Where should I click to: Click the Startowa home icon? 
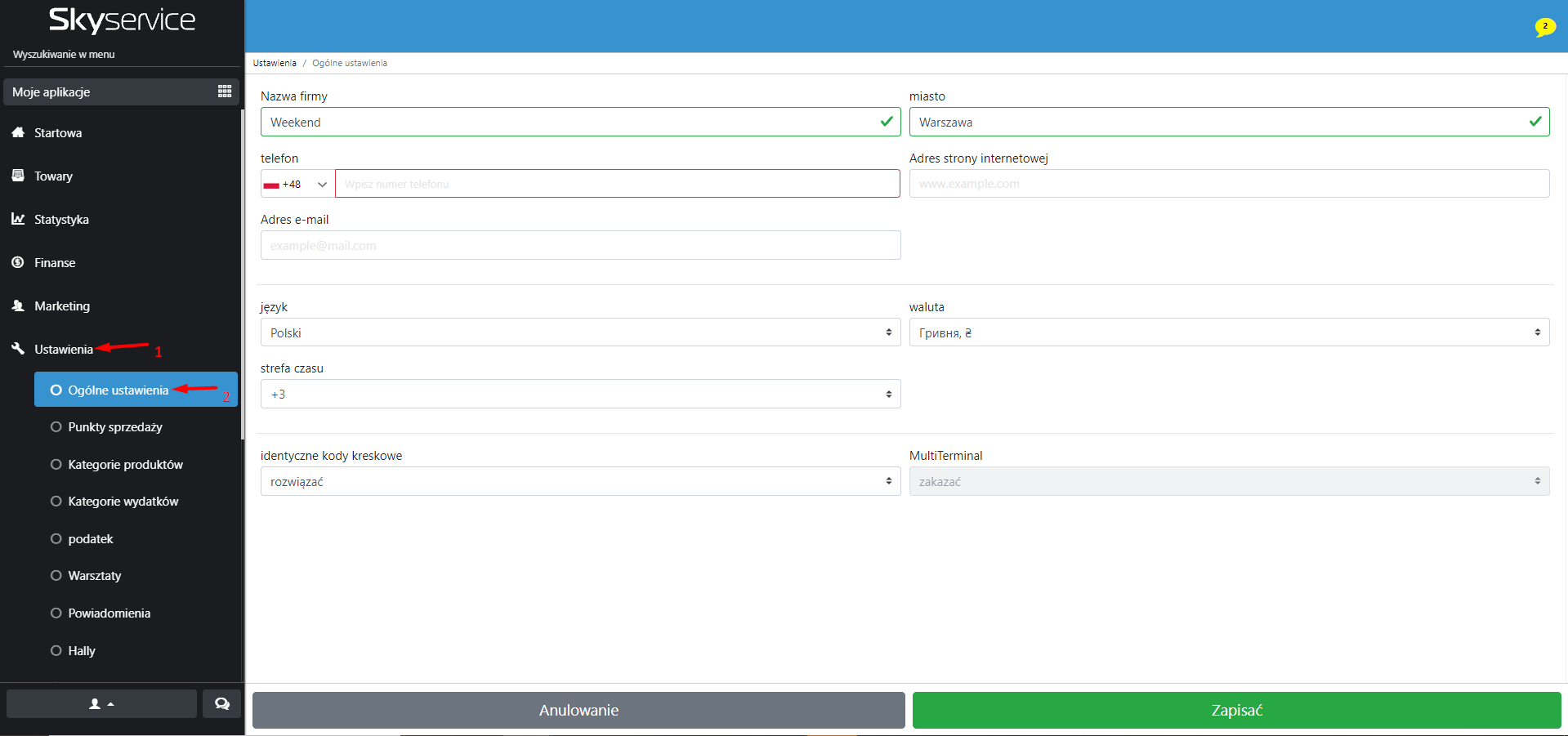(18, 132)
